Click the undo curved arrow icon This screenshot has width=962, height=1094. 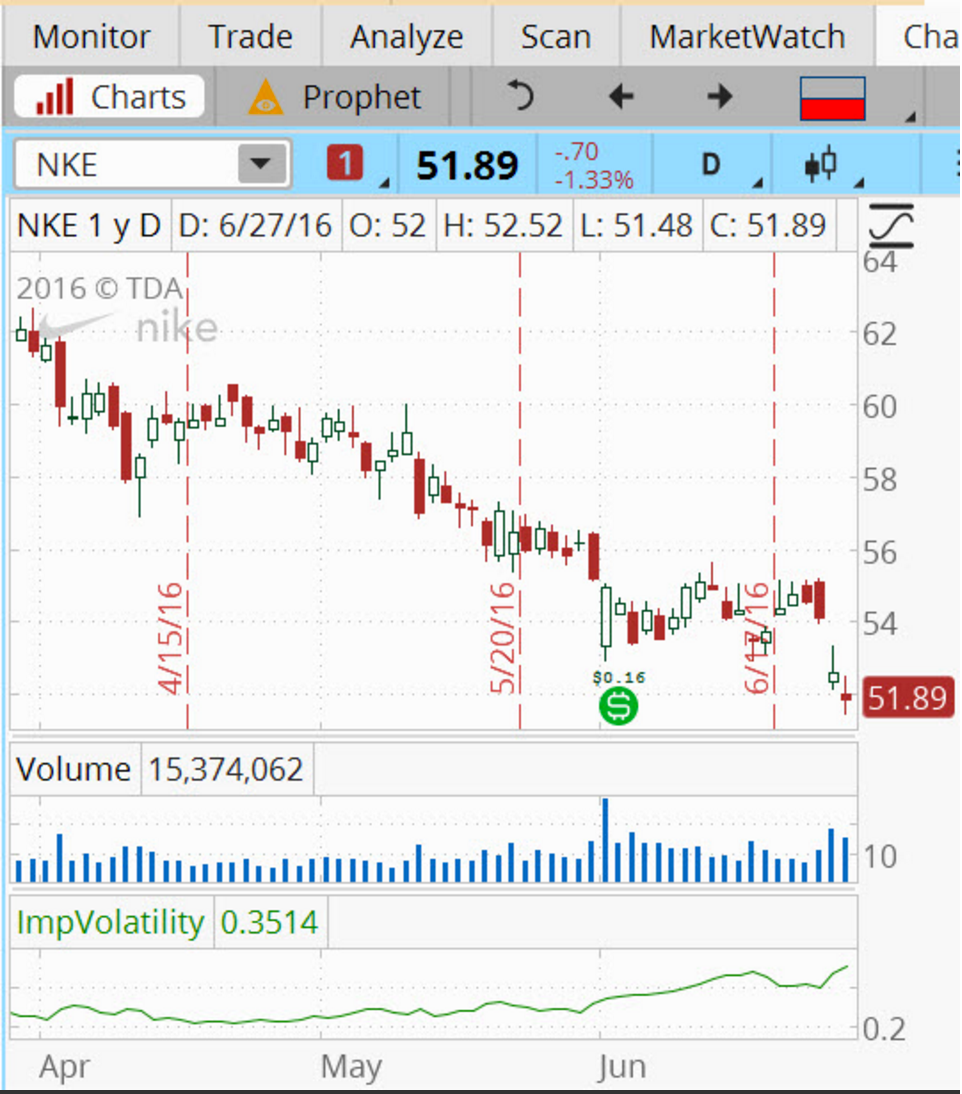[x=520, y=96]
